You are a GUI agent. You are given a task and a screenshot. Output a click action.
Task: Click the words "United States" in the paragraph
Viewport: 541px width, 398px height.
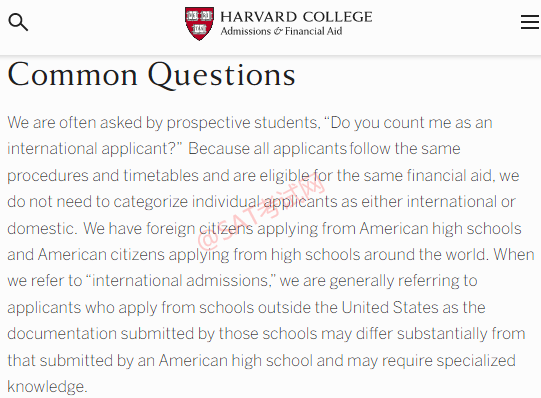point(390,307)
